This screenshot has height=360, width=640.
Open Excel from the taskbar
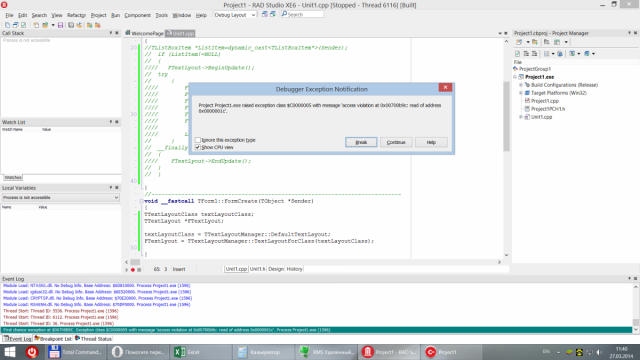[x=201, y=352]
